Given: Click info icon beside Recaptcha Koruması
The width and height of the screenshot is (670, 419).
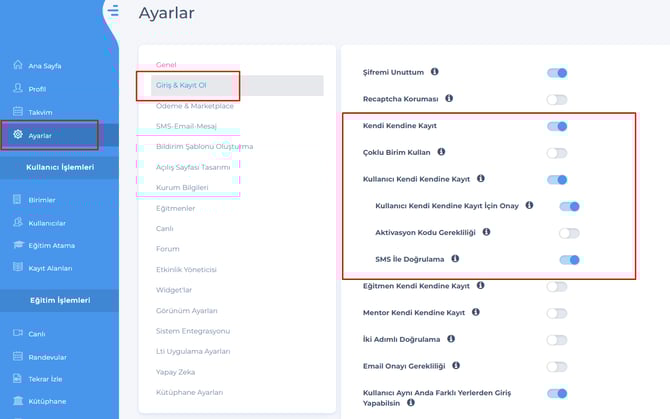Looking at the screenshot, I should (x=449, y=98).
